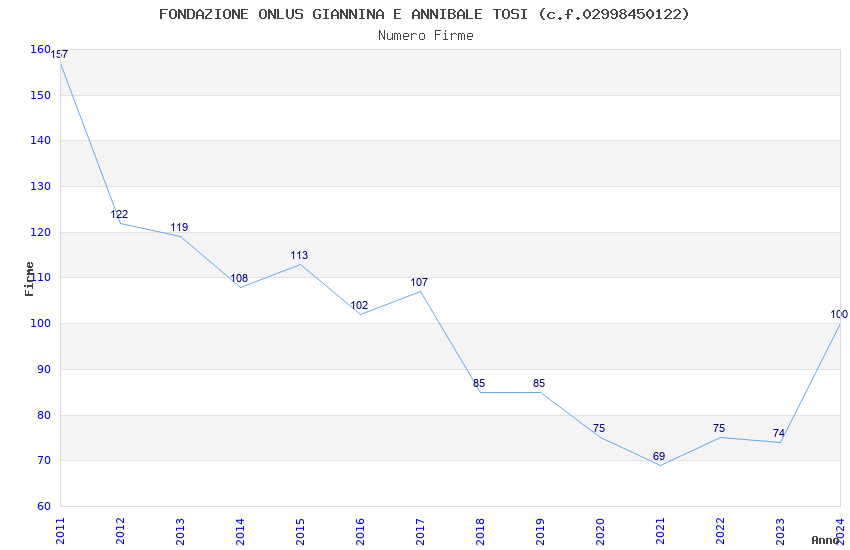850x550 pixels.
Task: Click the x-axis year 2020
Action: 600,531
